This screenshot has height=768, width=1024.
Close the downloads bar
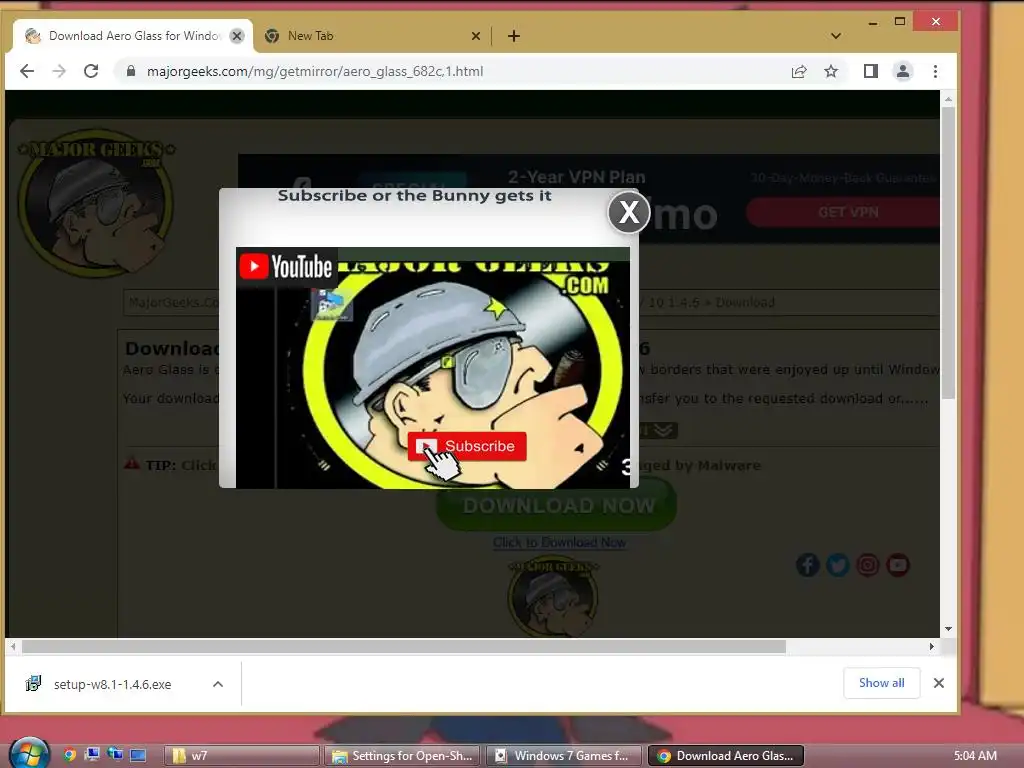click(938, 682)
